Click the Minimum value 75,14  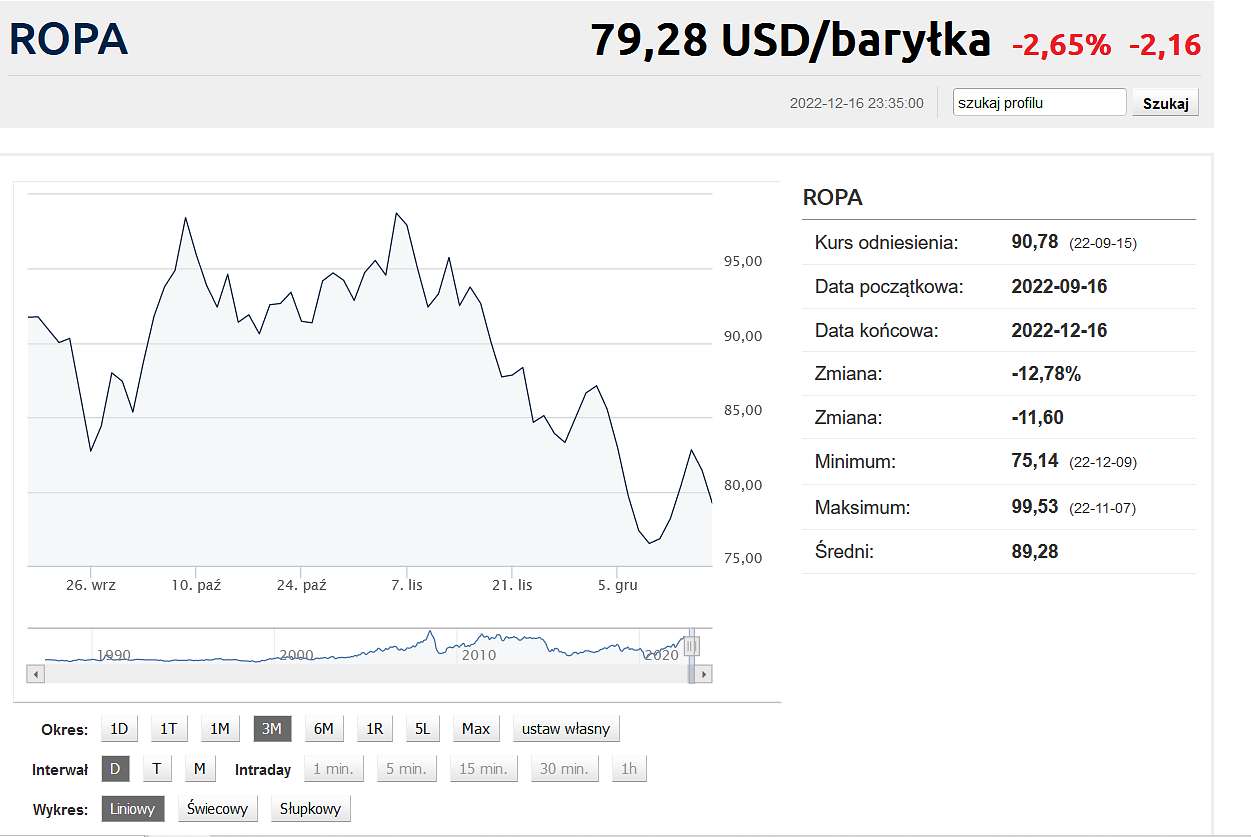[1035, 462]
